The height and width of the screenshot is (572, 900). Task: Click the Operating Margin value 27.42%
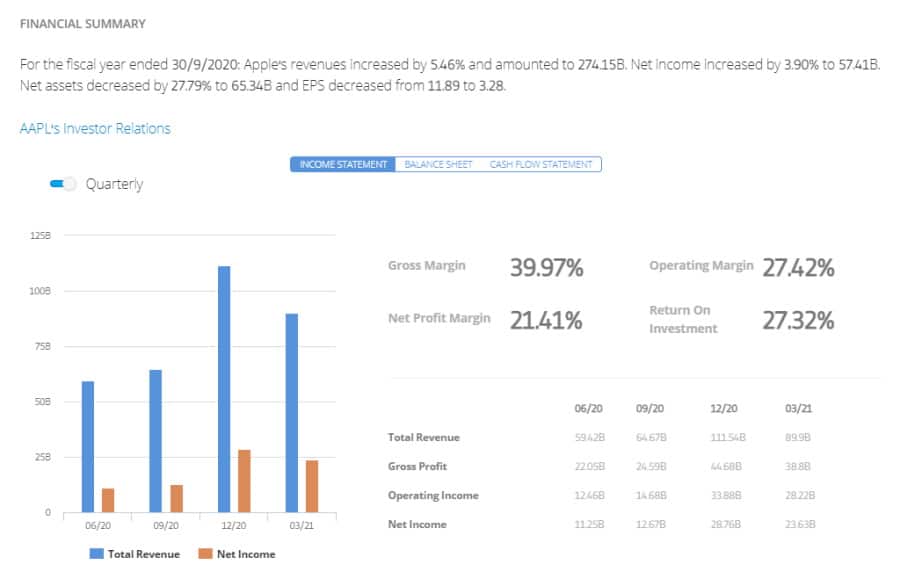798,267
